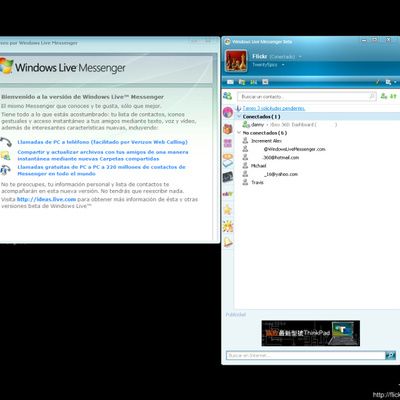Open the dark chalkboard sidebar tab

pyautogui.click(x=228, y=177)
